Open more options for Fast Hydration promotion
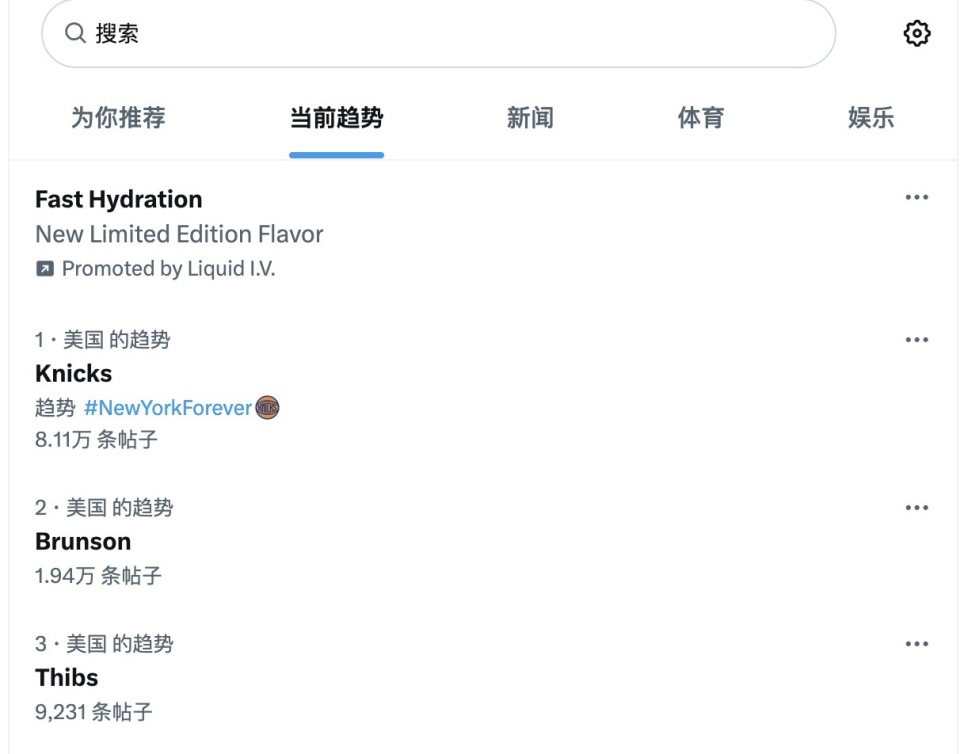This screenshot has height=754, width=960. [917, 197]
